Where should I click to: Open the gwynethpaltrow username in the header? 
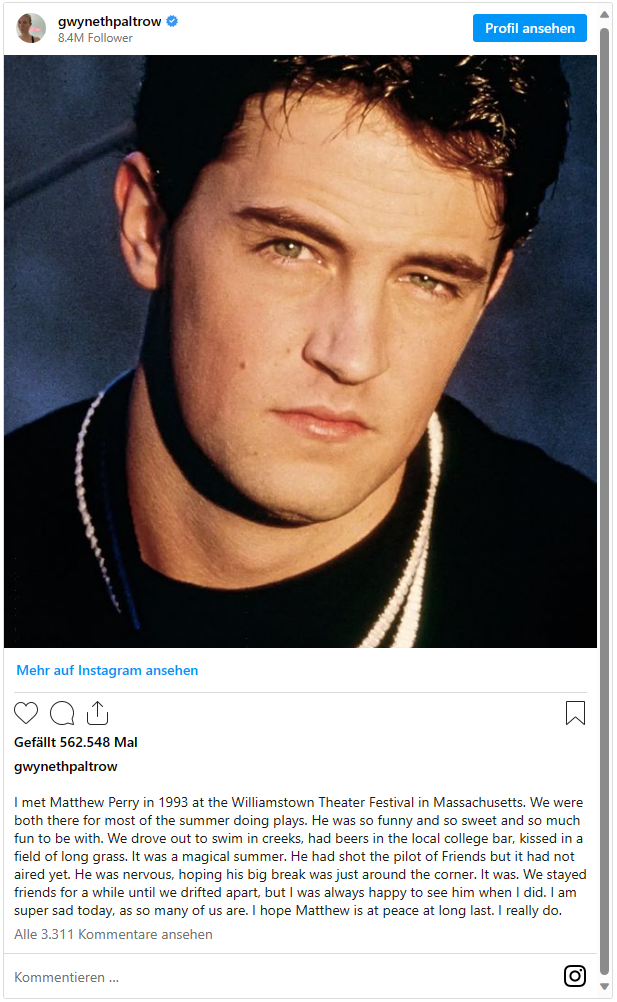pos(109,21)
